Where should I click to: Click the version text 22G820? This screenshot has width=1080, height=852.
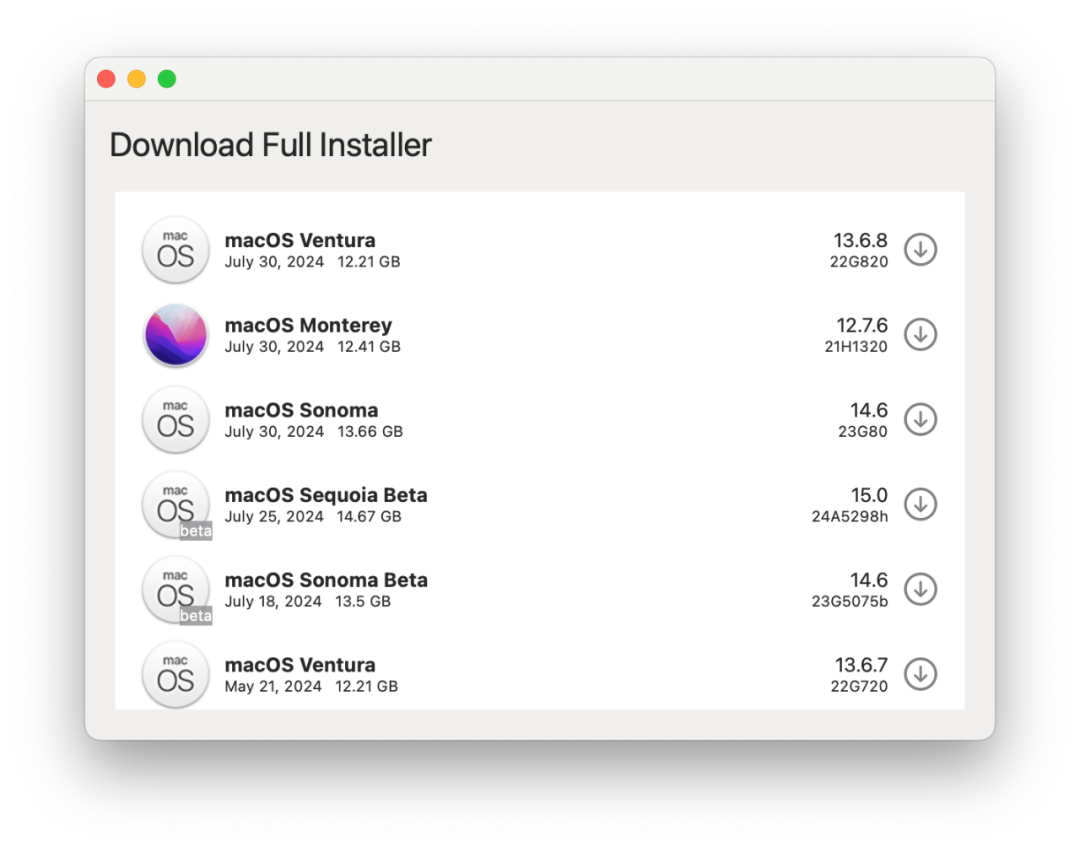[858, 263]
